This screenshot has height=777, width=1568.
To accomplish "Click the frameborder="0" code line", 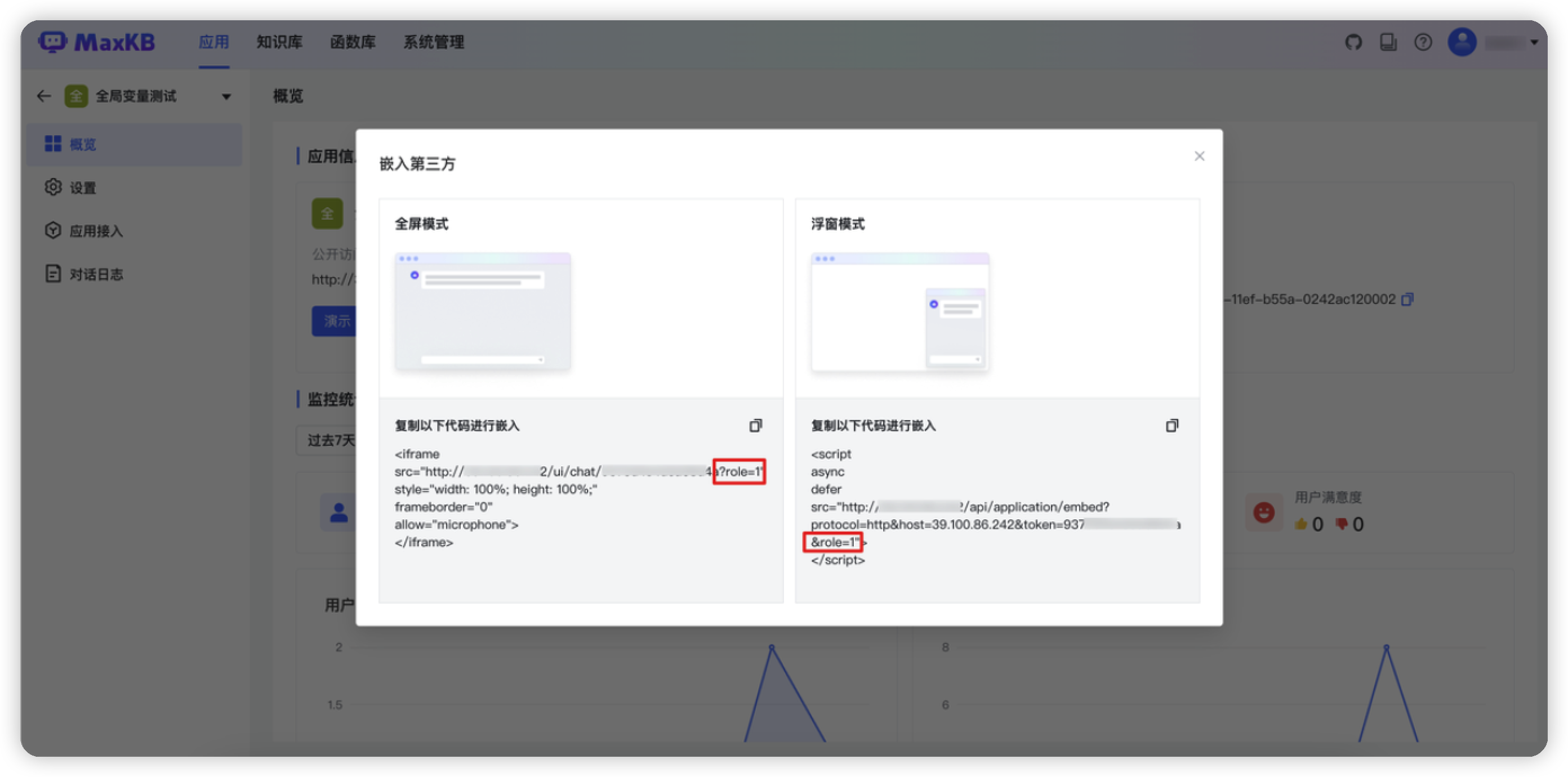I will (443, 507).
